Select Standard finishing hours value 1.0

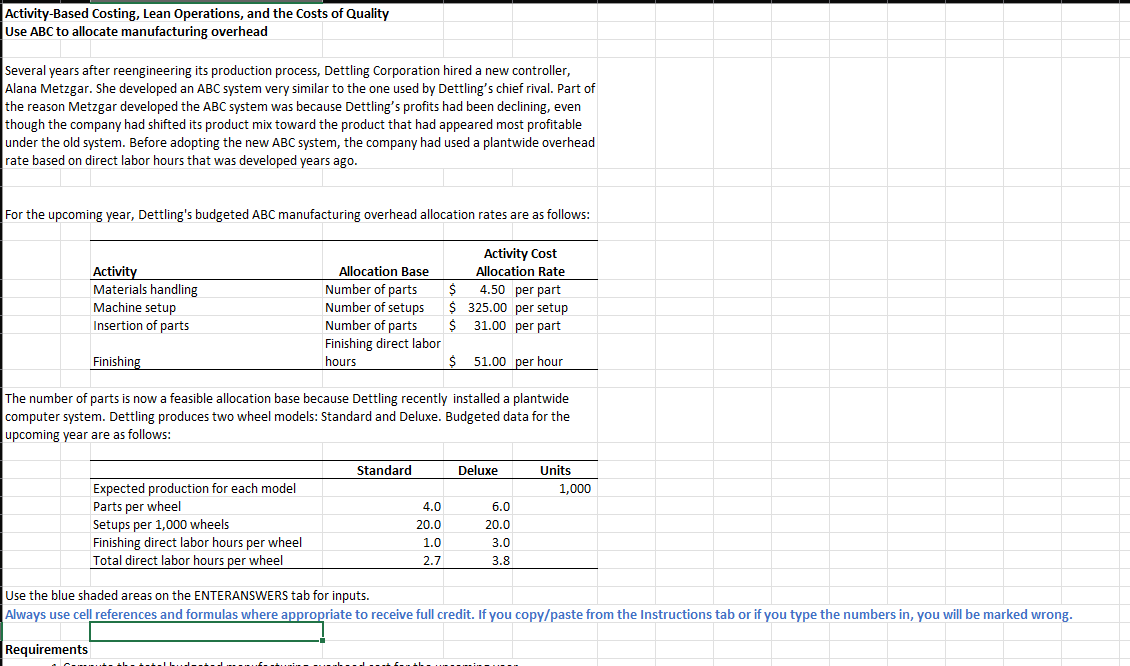tap(432, 543)
